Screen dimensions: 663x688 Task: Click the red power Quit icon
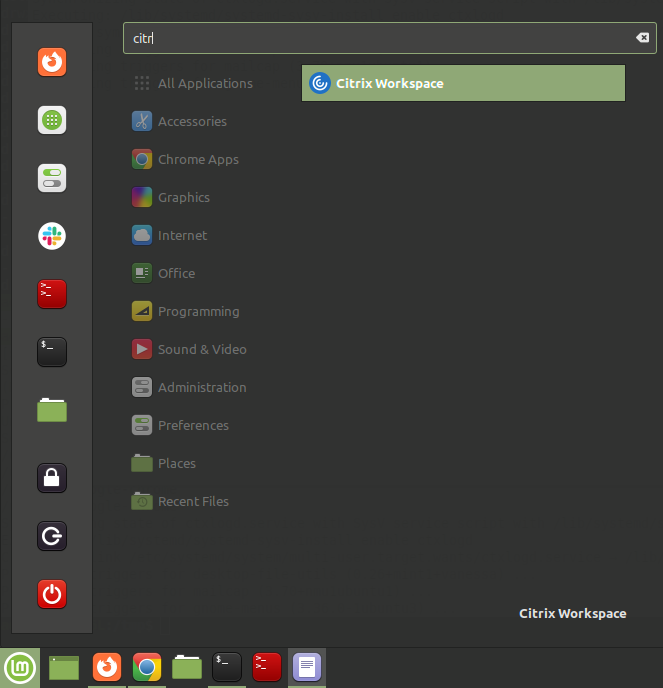[52, 594]
